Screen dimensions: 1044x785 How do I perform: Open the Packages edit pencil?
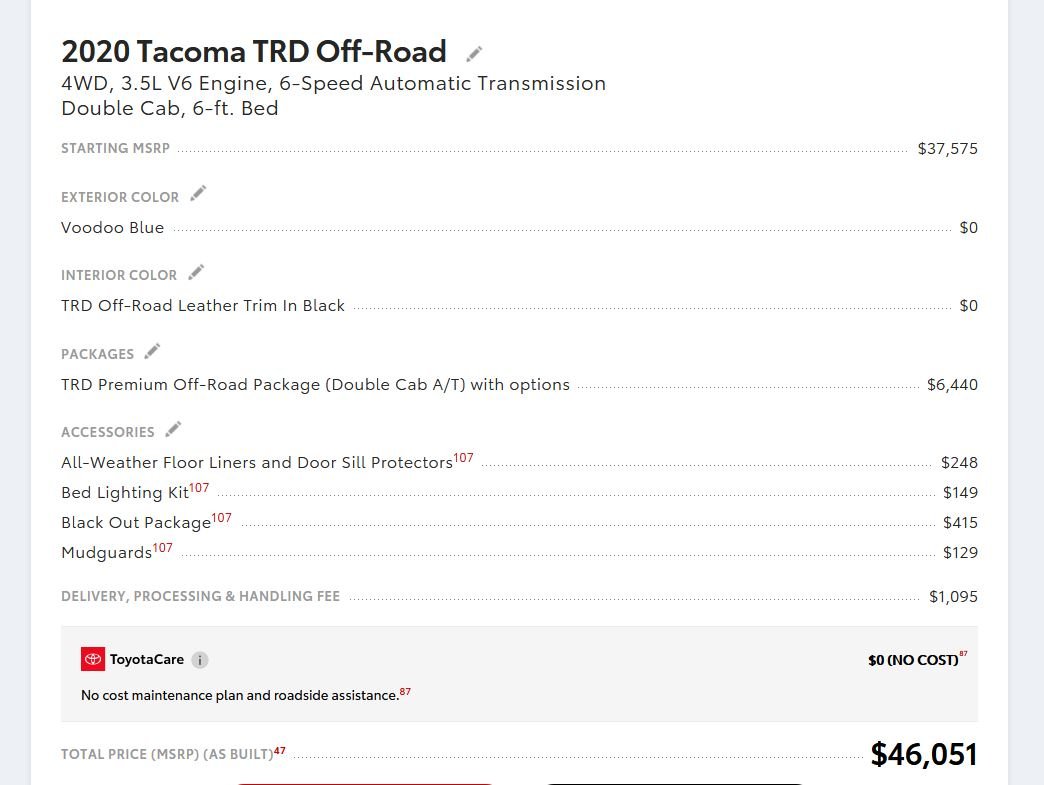click(152, 351)
